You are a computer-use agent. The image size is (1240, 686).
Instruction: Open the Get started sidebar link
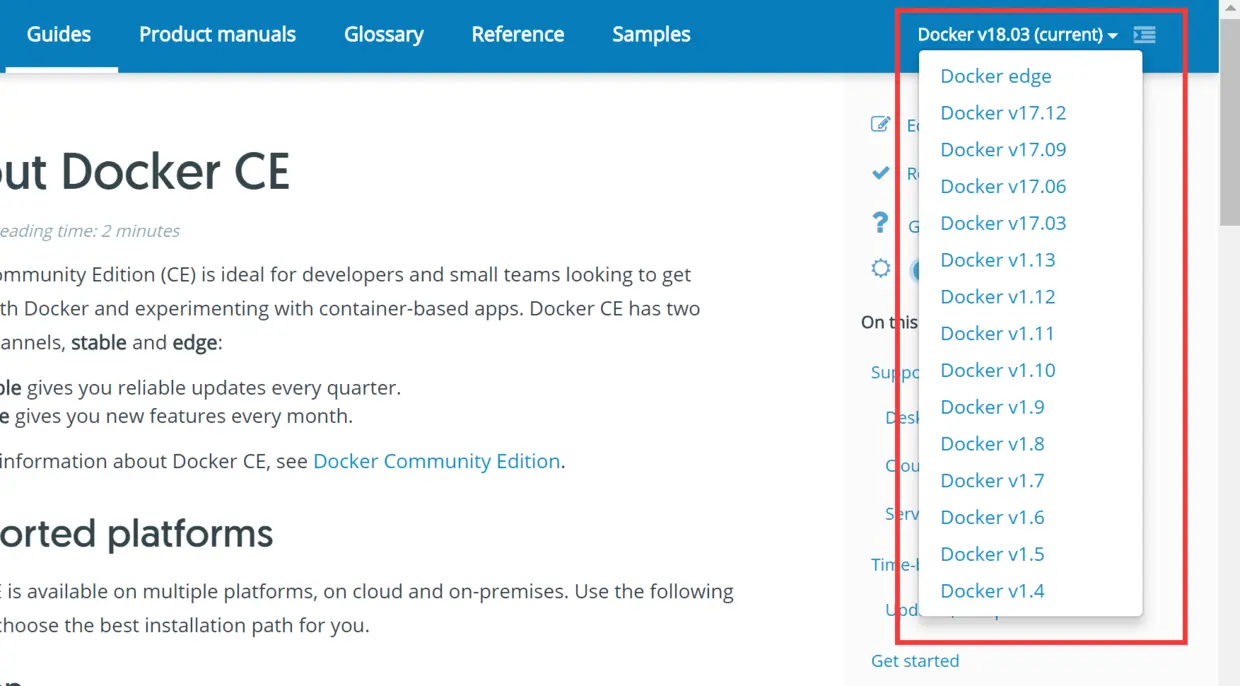(x=915, y=661)
